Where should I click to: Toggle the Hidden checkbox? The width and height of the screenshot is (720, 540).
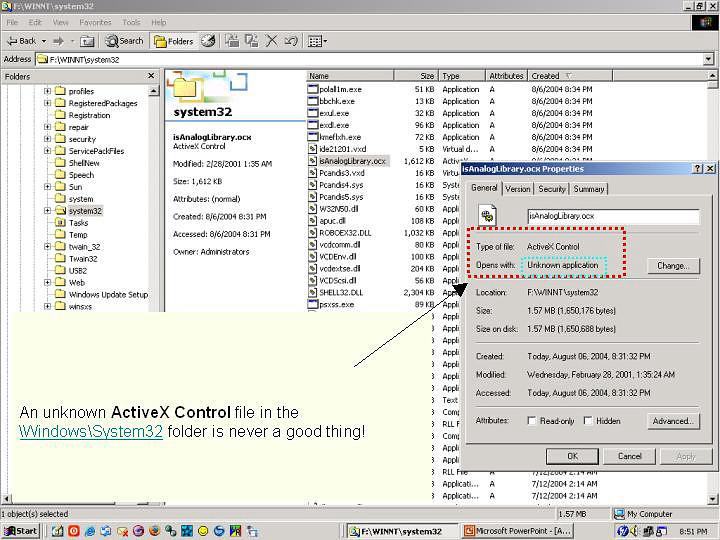(x=587, y=421)
